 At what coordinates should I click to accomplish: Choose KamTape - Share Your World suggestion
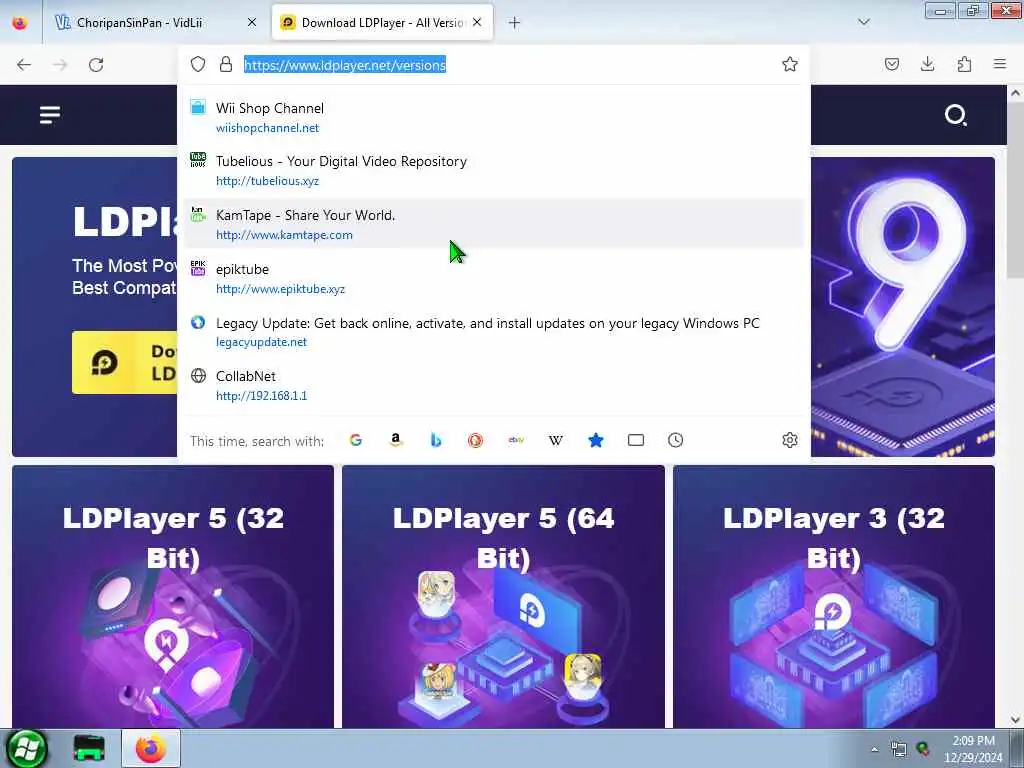click(x=493, y=224)
